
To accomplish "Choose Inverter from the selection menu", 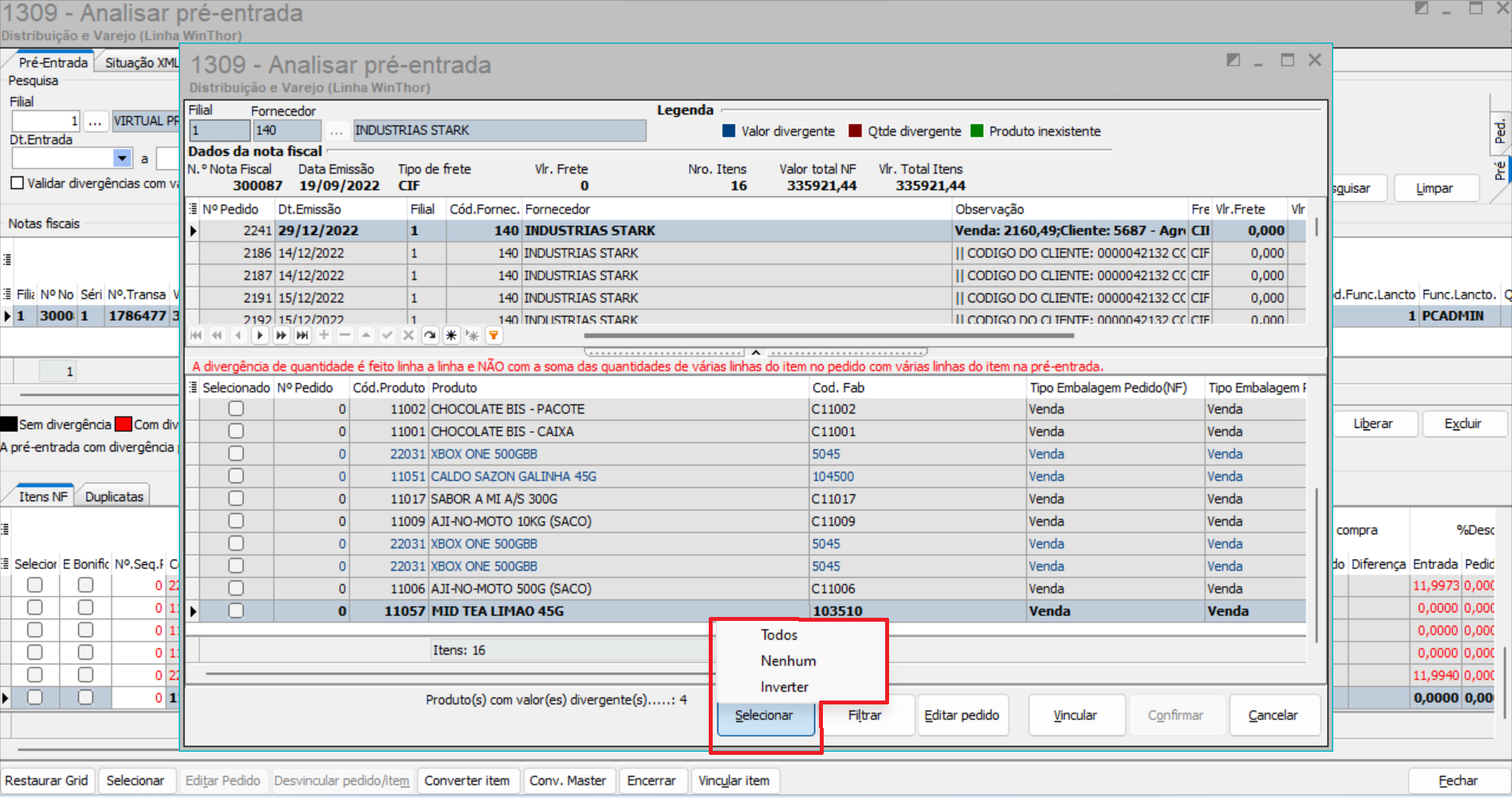I will click(784, 687).
